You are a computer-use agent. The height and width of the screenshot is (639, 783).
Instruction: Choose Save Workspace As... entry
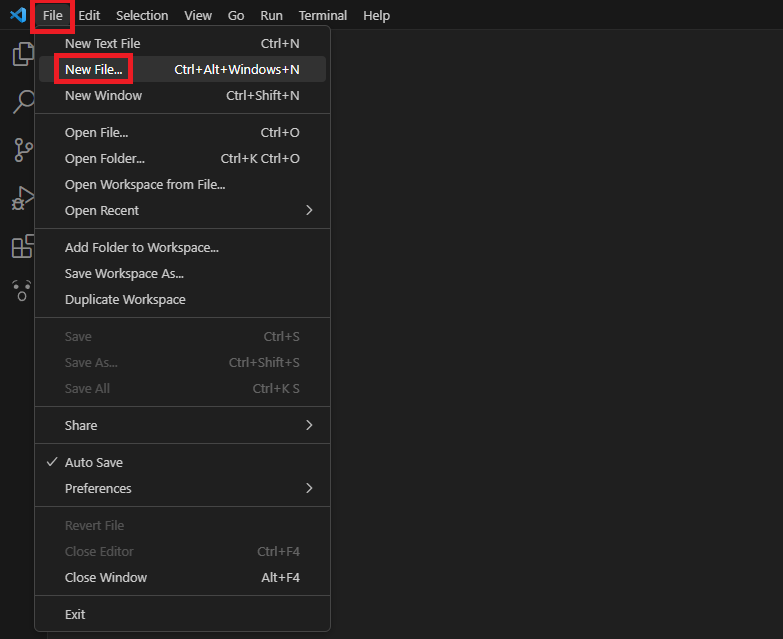124,273
